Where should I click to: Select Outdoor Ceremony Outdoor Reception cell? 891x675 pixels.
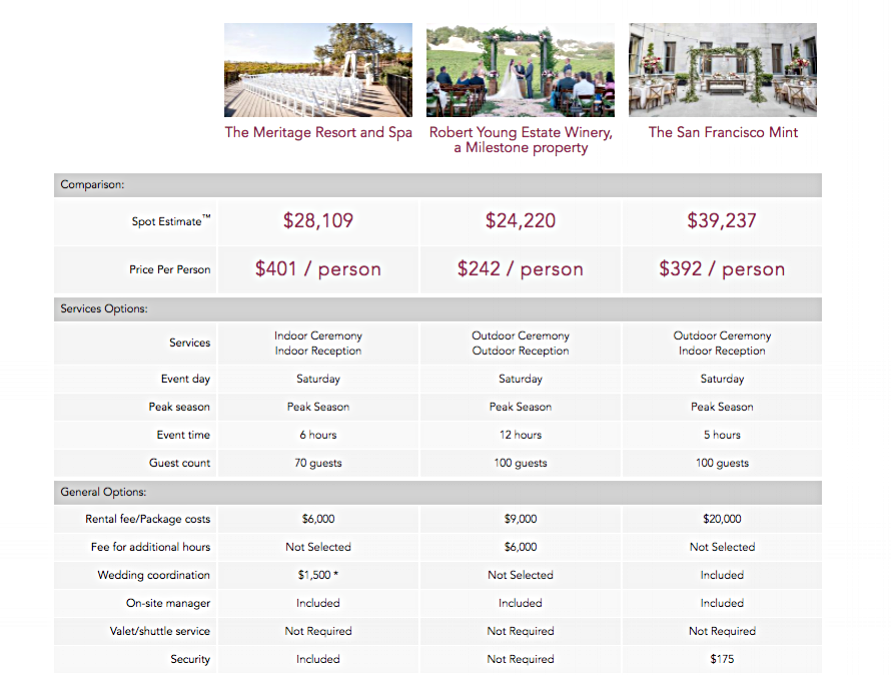pyautogui.click(x=521, y=343)
